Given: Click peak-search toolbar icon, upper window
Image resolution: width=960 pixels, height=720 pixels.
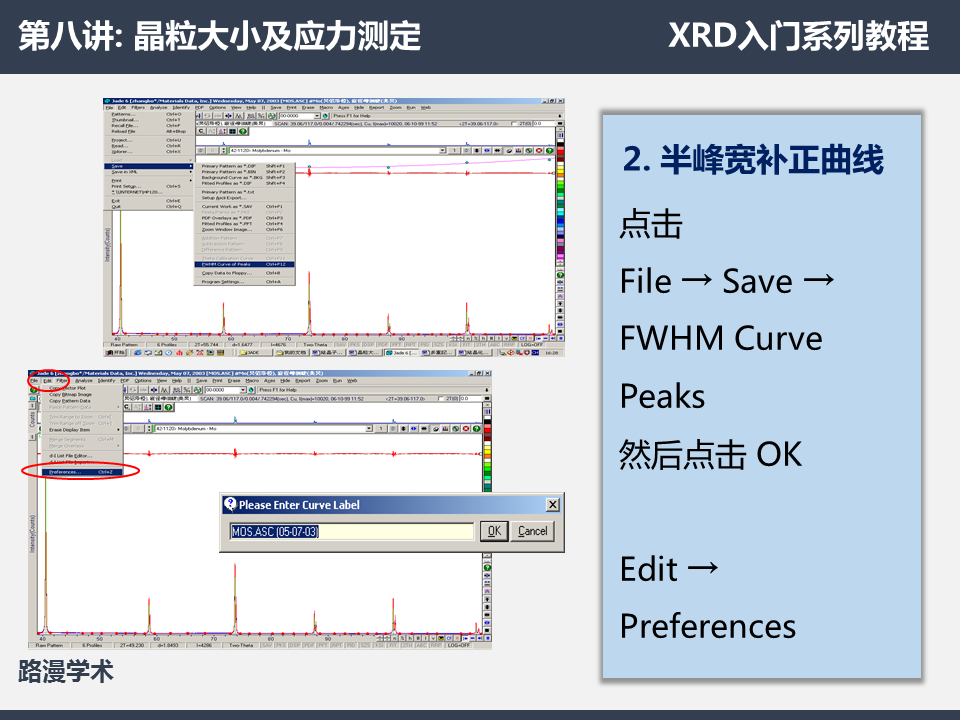Looking at the screenshot, I should pos(239,116).
